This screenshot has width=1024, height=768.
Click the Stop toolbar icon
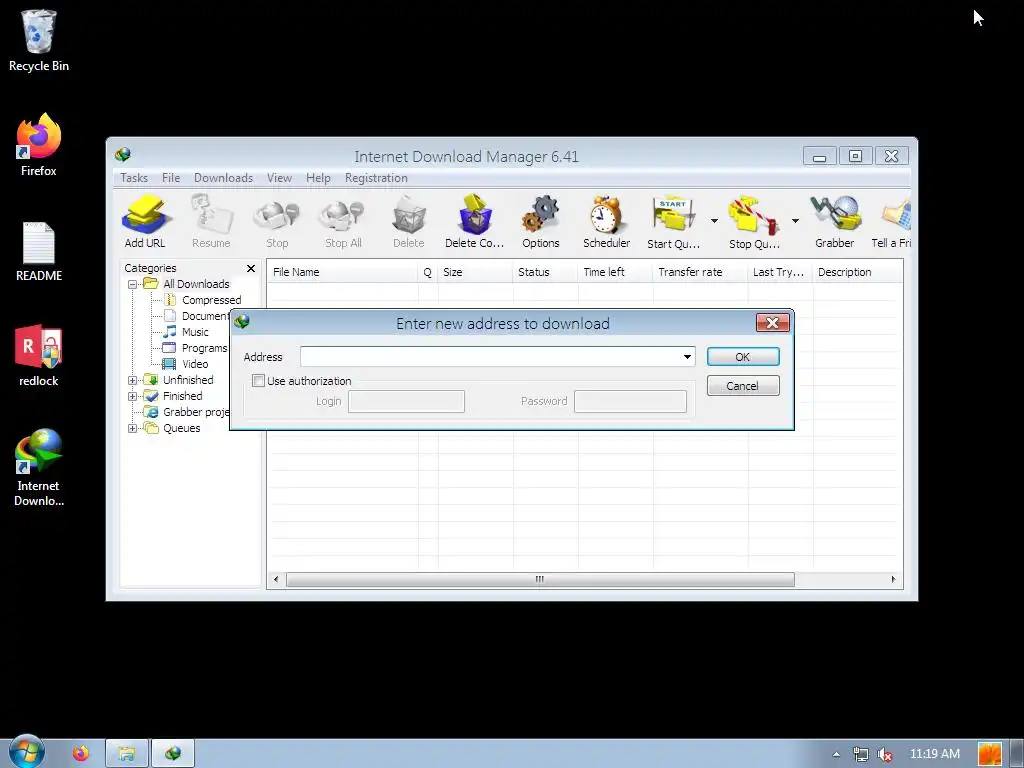(277, 221)
